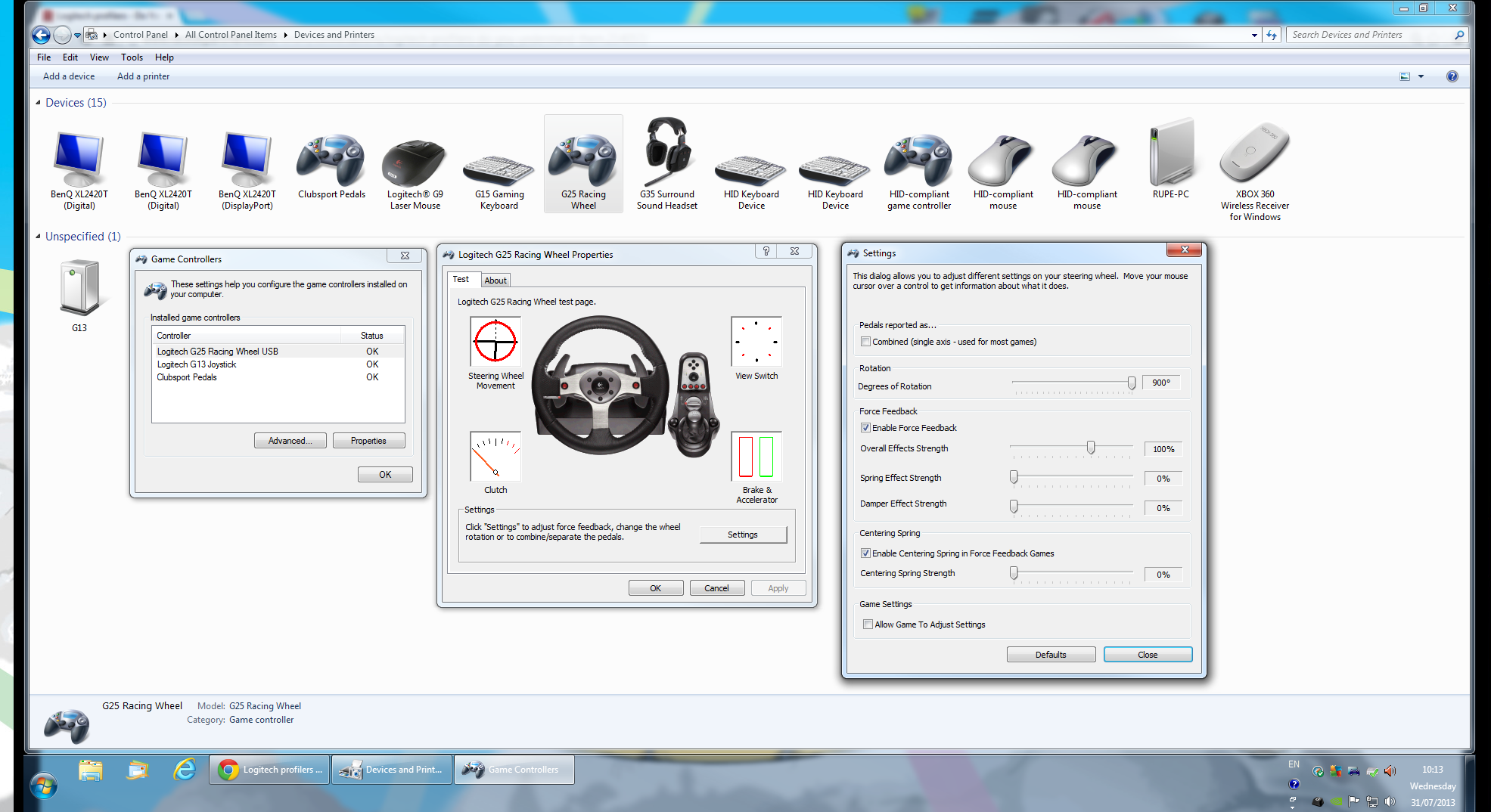Click Add a device
Screen dimensions: 1491x812
coord(69,76)
